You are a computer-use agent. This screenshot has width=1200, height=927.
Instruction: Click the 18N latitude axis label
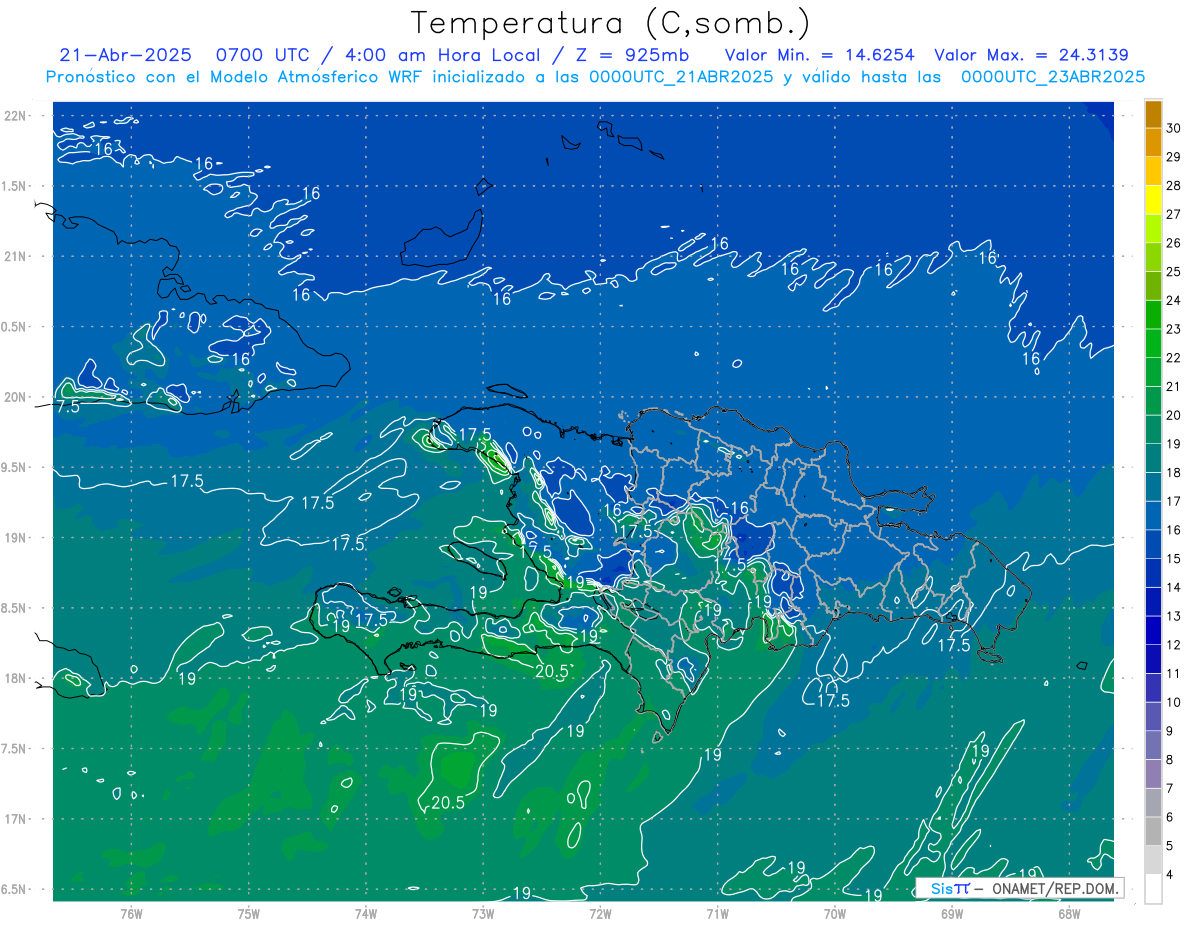click(17, 679)
